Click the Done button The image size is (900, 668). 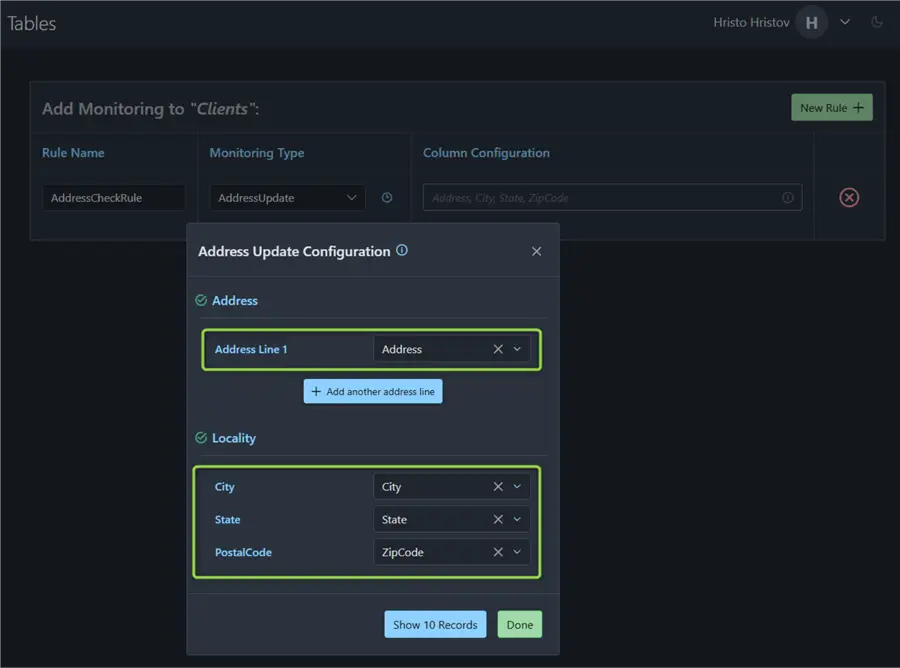pyautogui.click(x=519, y=624)
